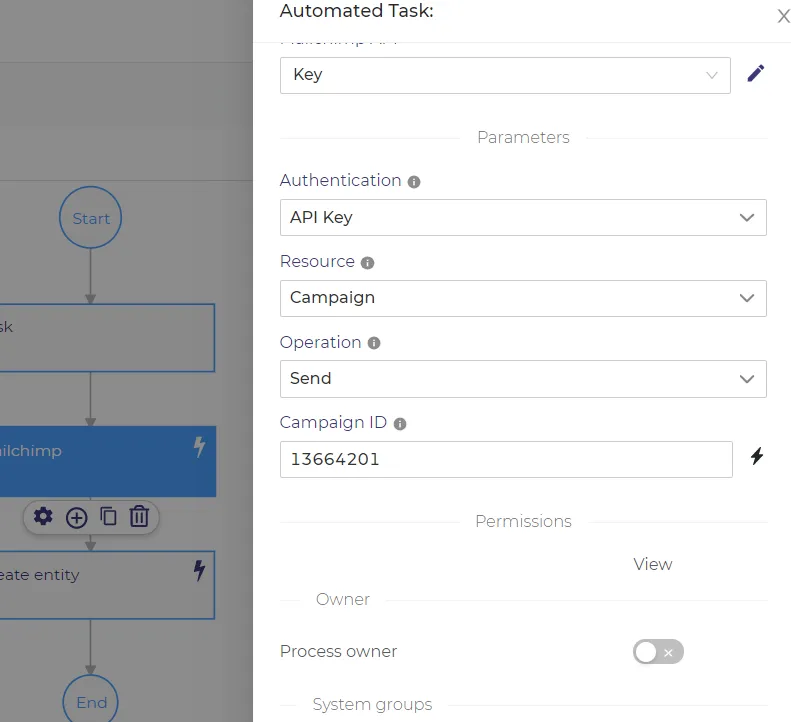Click the System groups label

[x=372, y=704]
